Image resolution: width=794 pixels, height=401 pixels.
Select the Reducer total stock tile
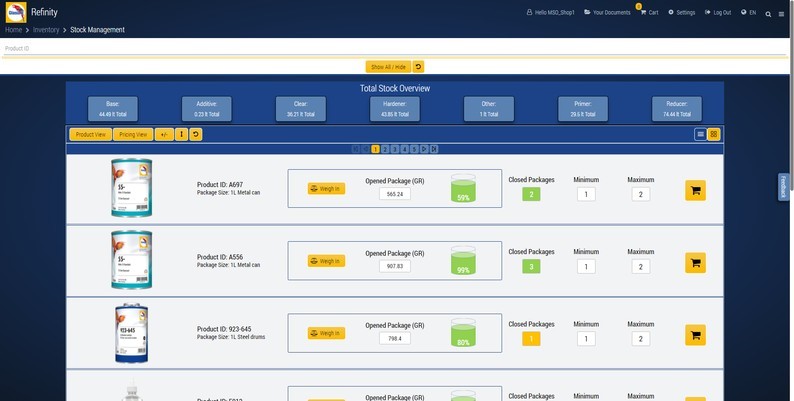coord(677,109)
